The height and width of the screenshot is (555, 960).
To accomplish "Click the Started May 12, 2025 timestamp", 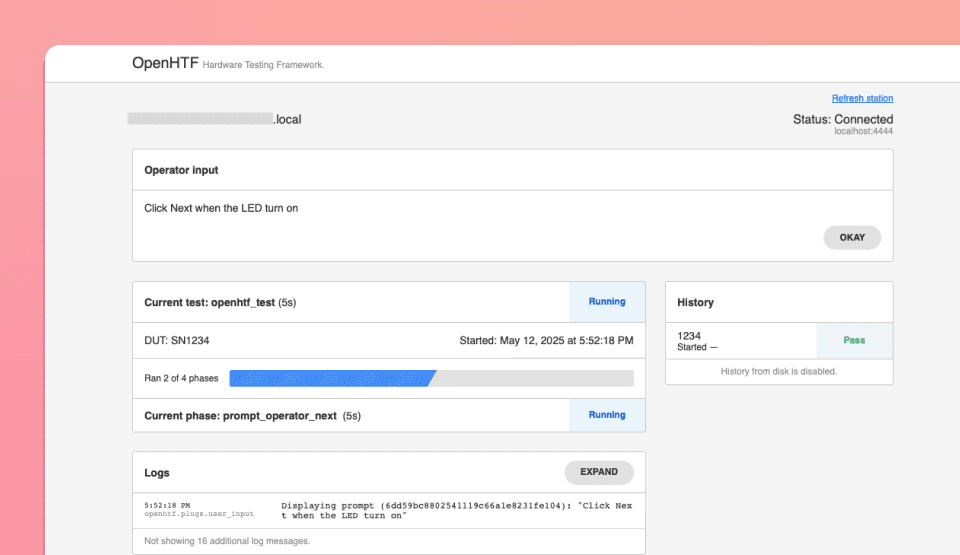I will click(546, 340).
